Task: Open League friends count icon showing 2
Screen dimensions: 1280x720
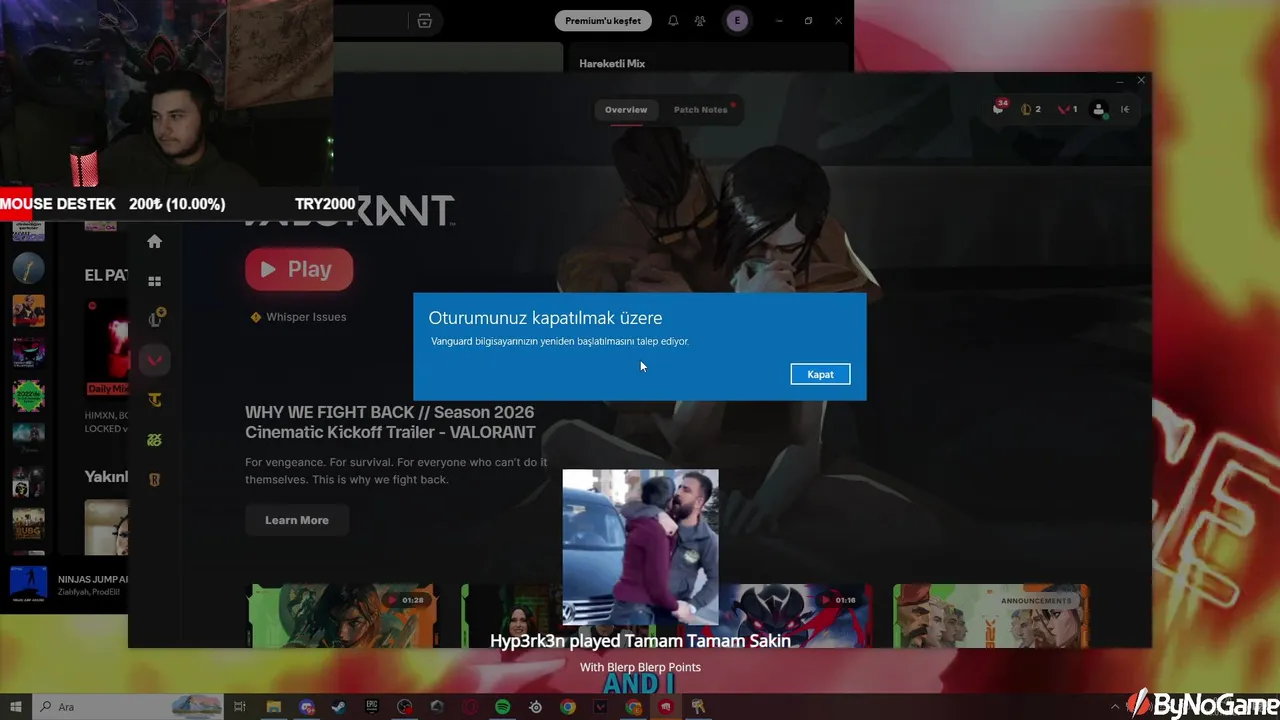Action: click(x=1031, y=109)
